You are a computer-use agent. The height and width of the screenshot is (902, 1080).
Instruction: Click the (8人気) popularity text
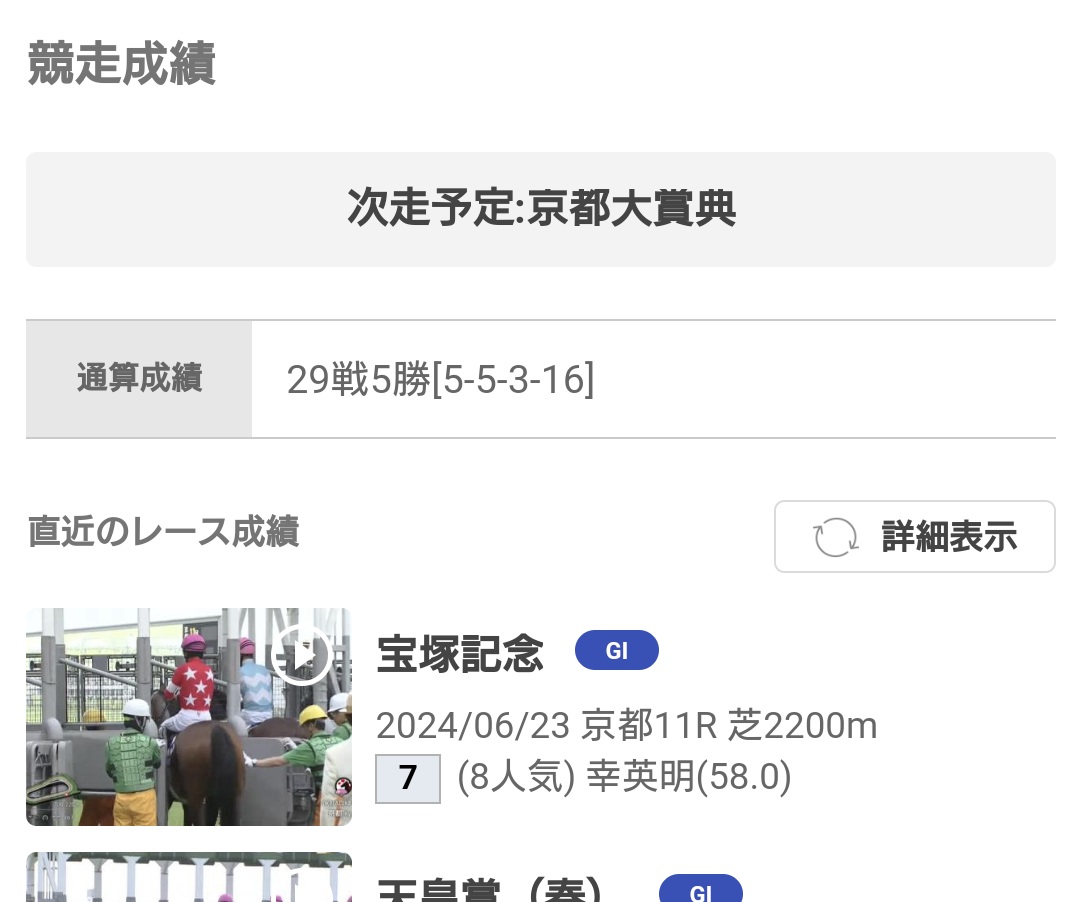tap(516, 777)
